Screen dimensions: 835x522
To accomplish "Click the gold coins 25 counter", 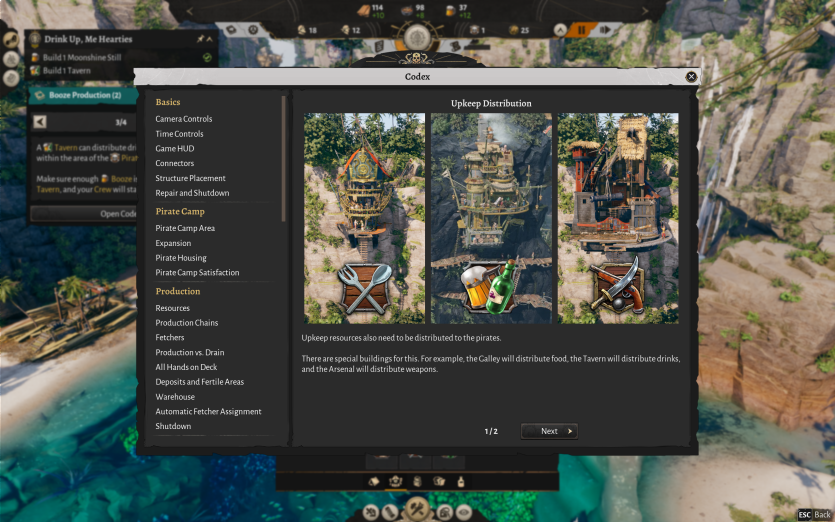I will coord(519,30).
